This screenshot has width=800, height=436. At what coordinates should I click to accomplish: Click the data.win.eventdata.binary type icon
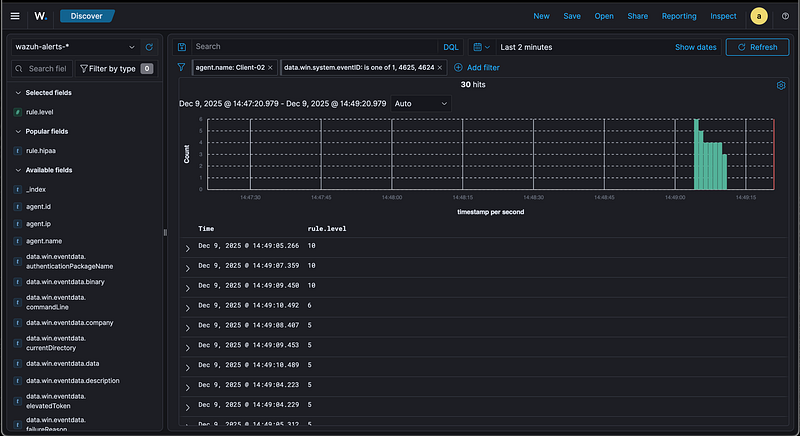(18, 282)
